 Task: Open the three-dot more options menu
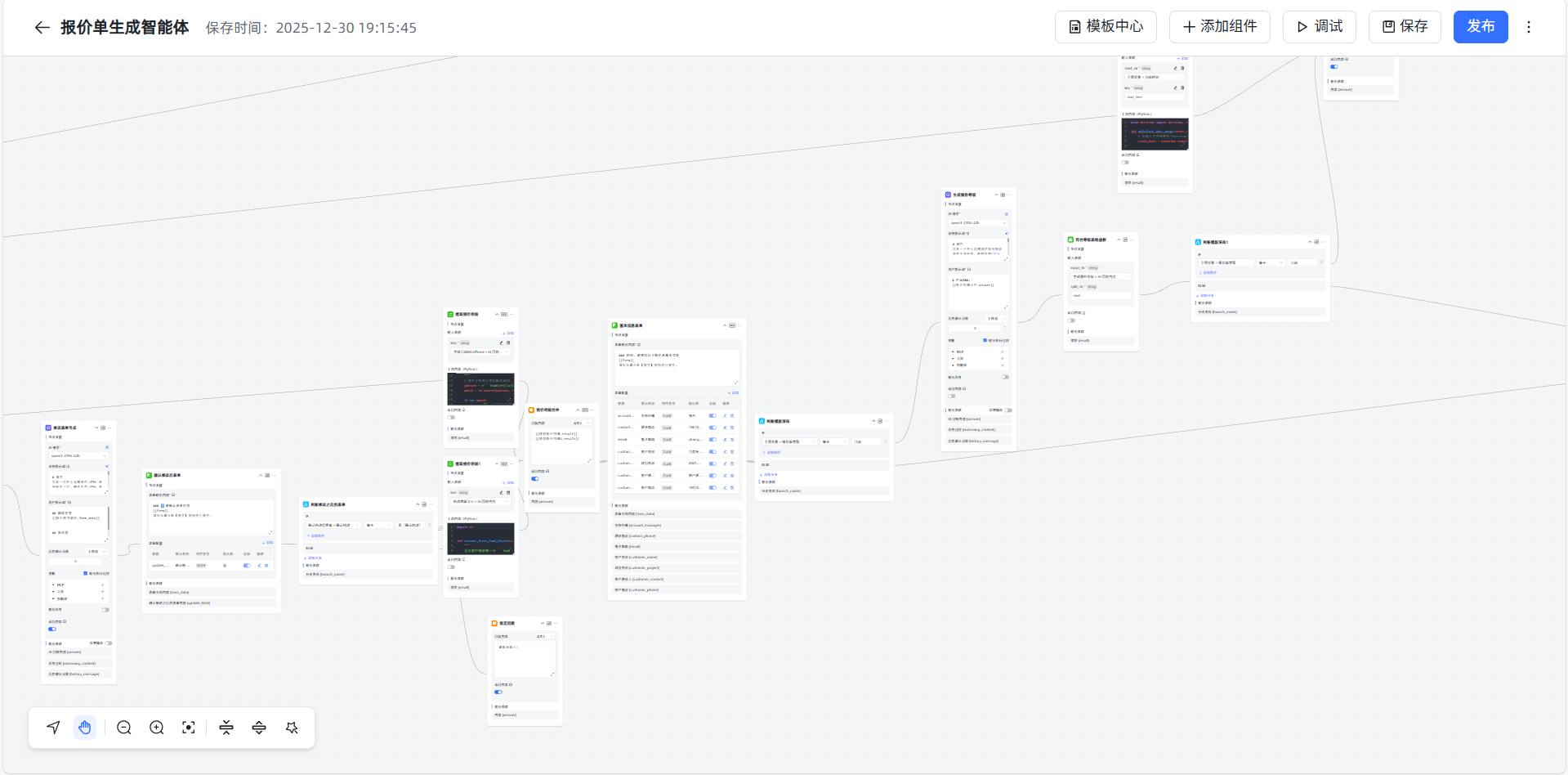click(1529, 27)
